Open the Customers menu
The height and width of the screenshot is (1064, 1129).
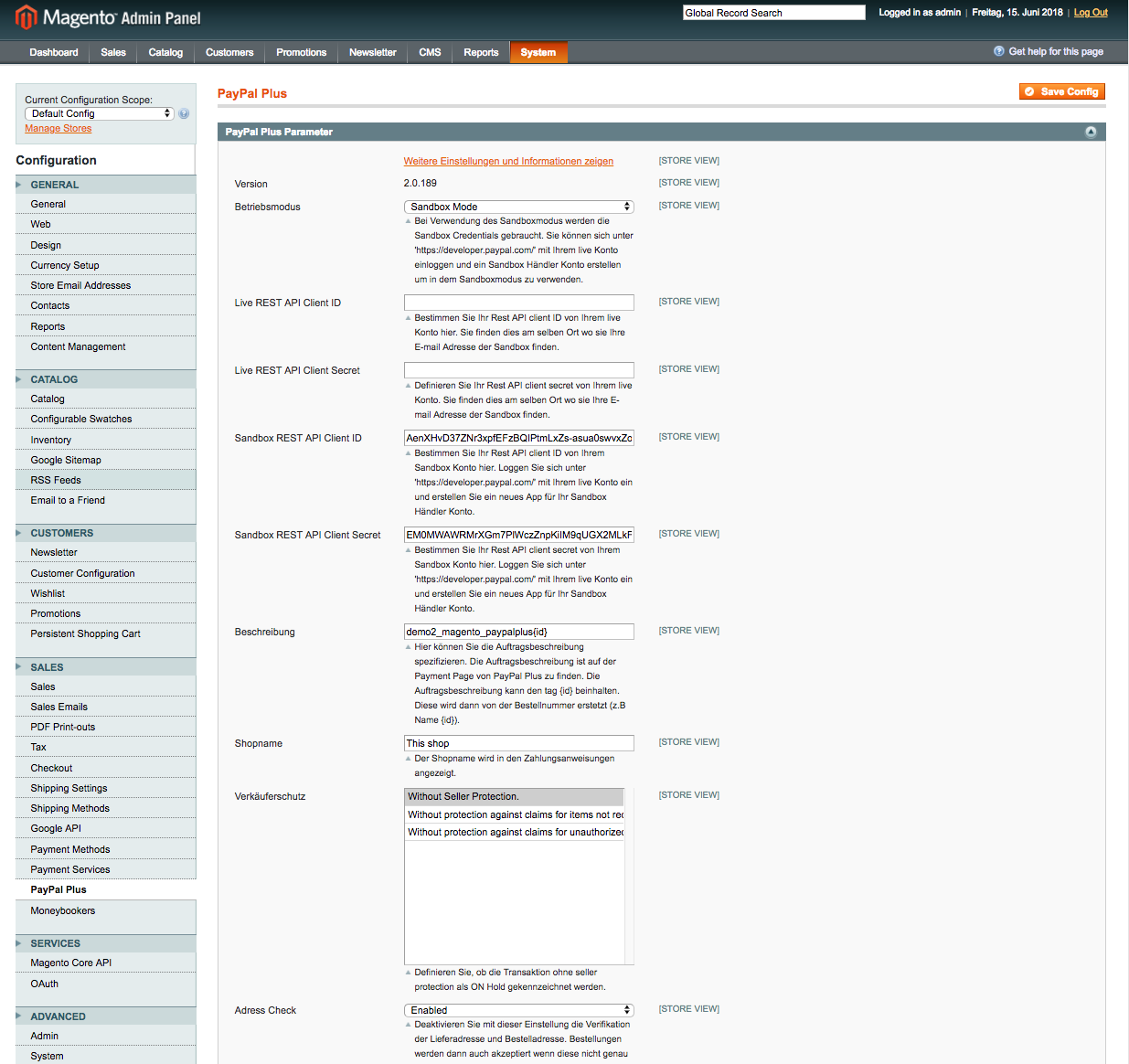click(x=229, y=52)
